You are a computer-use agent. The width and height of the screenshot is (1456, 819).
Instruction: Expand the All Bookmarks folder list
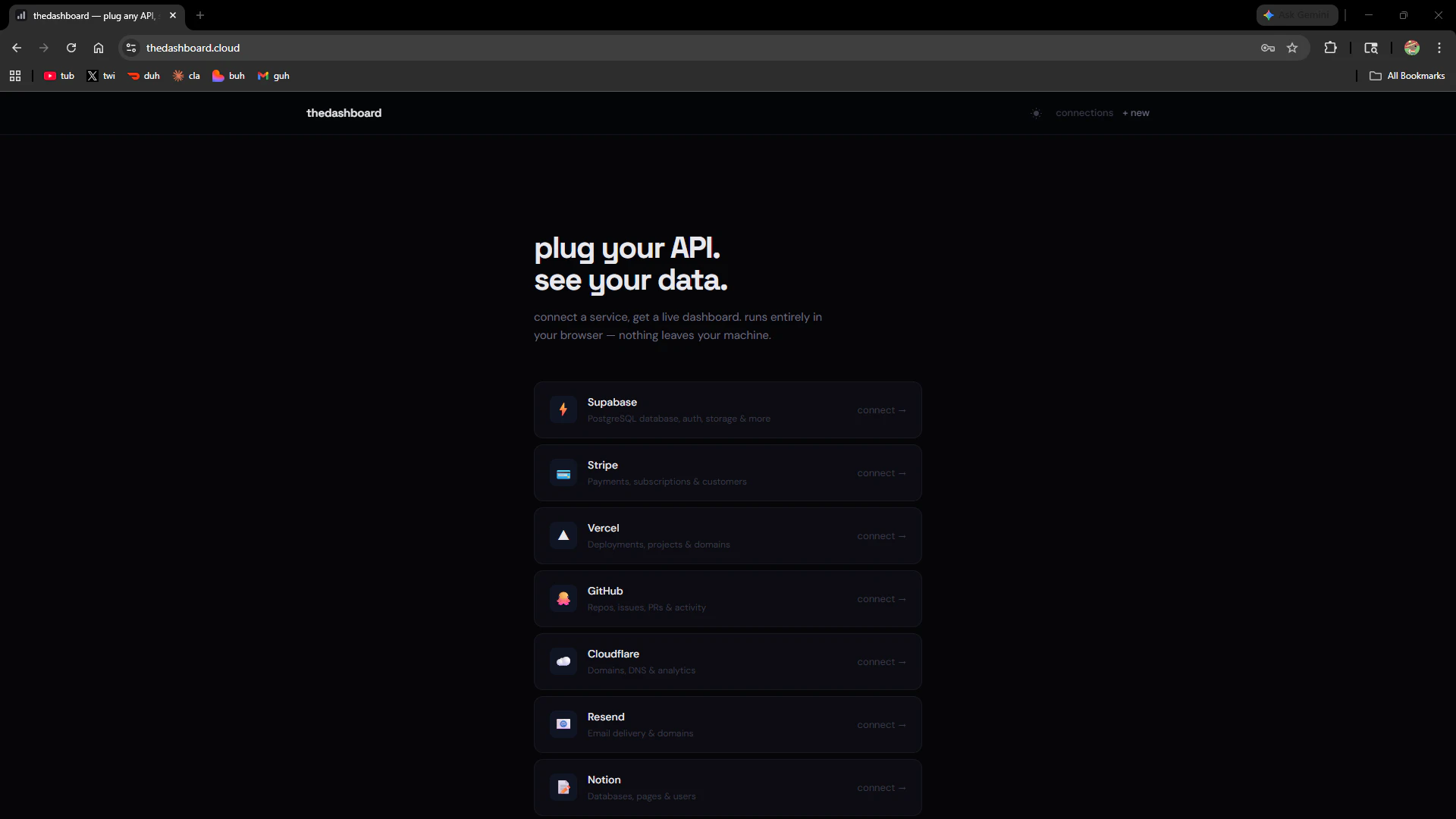[1407, 75]
